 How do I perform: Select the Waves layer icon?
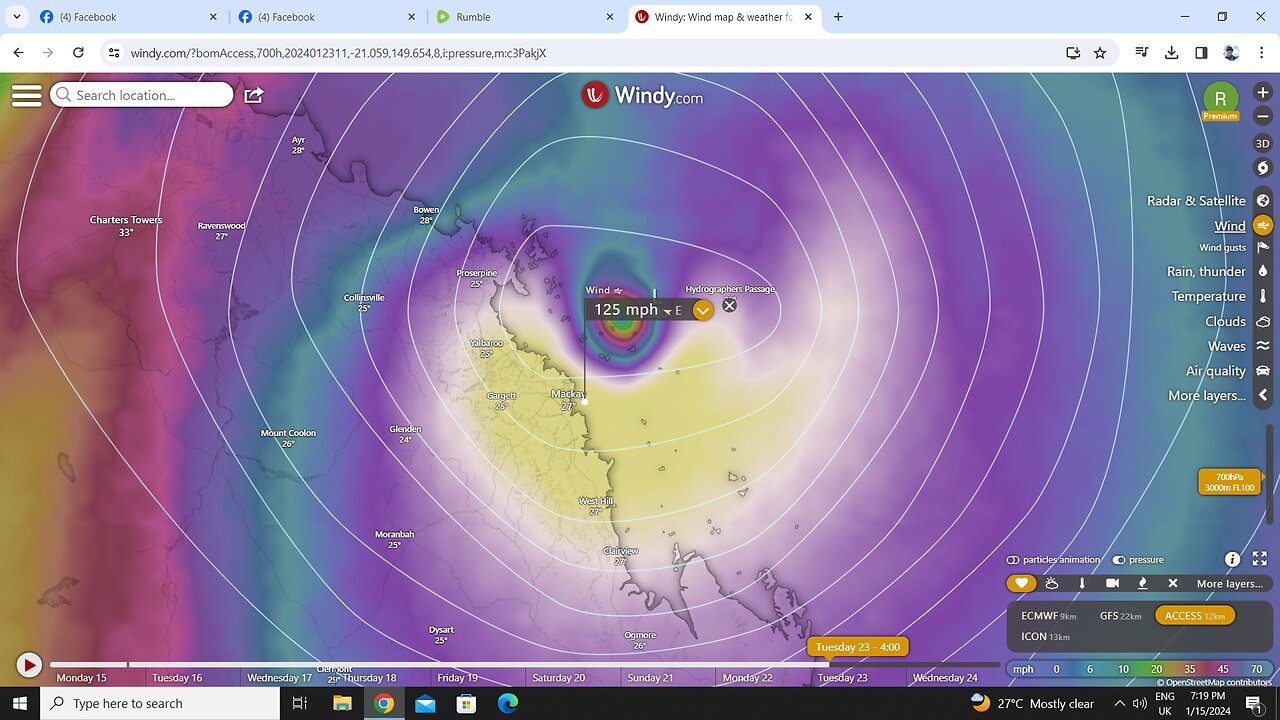click(x=1263, y=346)
